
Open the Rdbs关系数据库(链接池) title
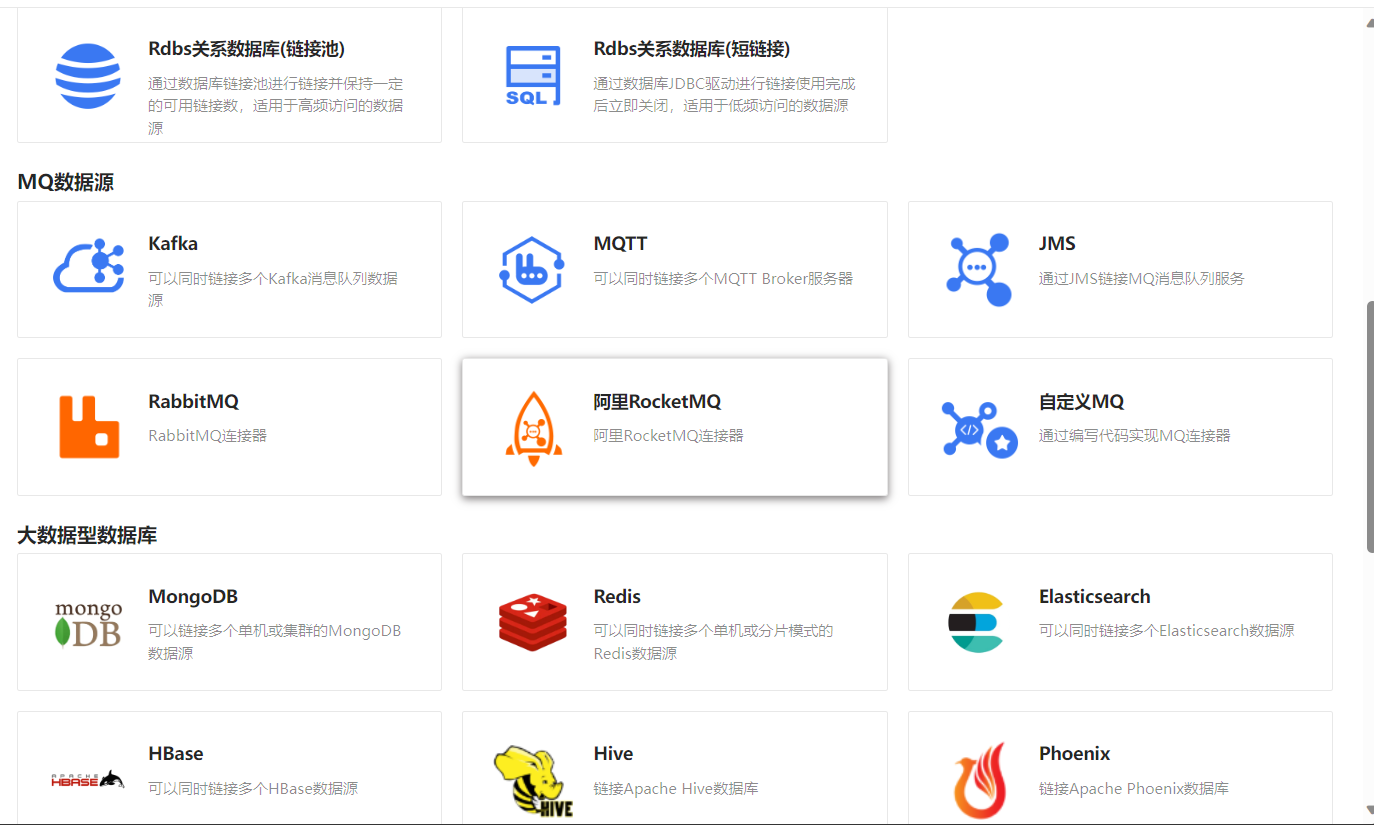tap(246, 49)
